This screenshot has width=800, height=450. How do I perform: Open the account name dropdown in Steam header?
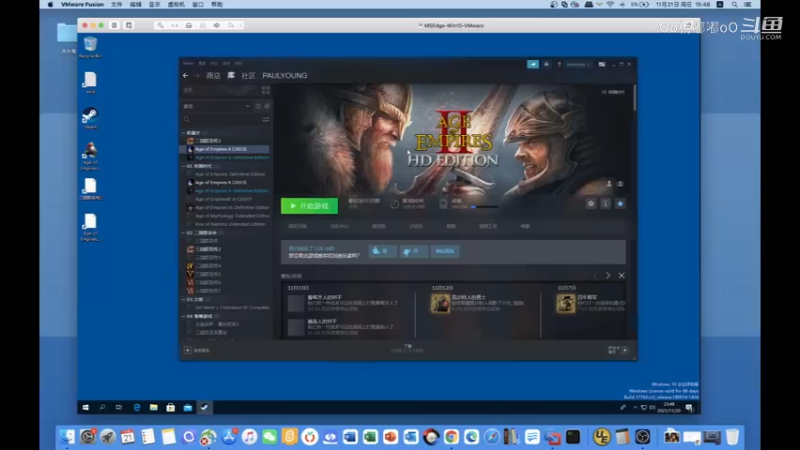(x=578, y=64)
